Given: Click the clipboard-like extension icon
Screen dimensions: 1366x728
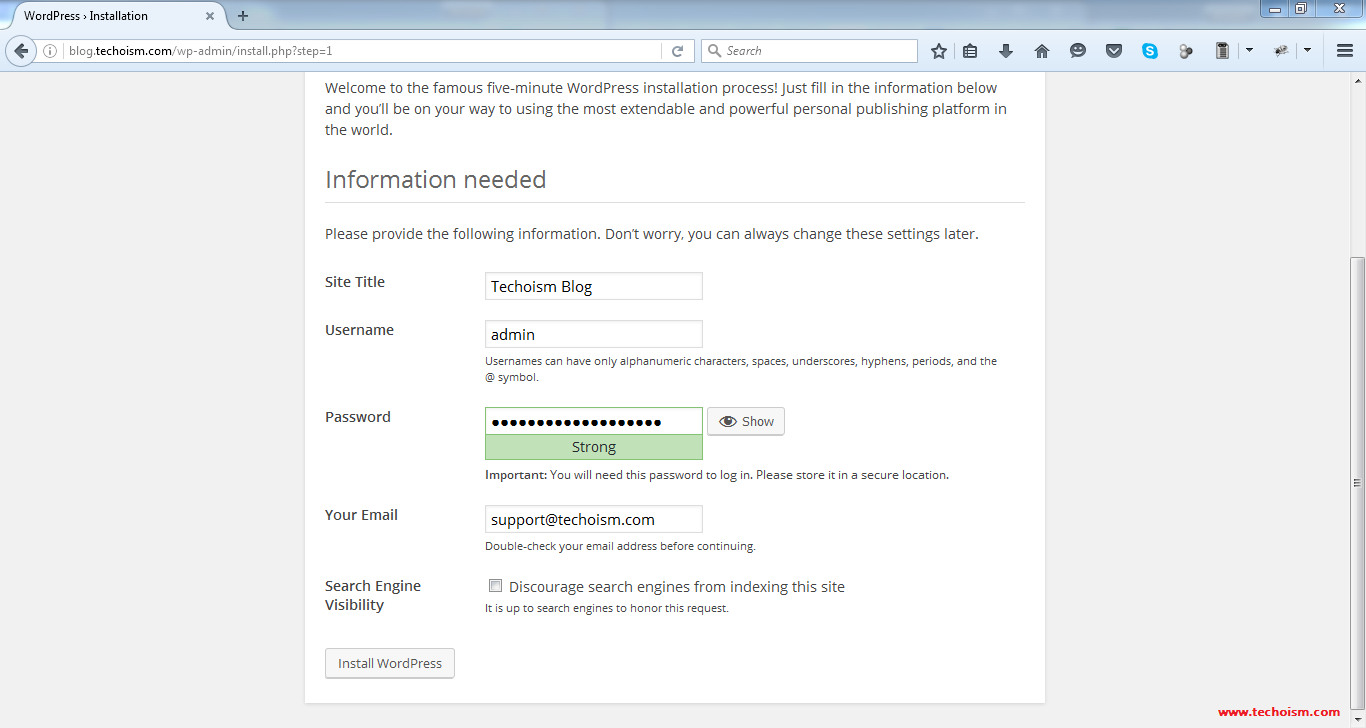Looking at the screenshot, I should tap(1222, 51).
